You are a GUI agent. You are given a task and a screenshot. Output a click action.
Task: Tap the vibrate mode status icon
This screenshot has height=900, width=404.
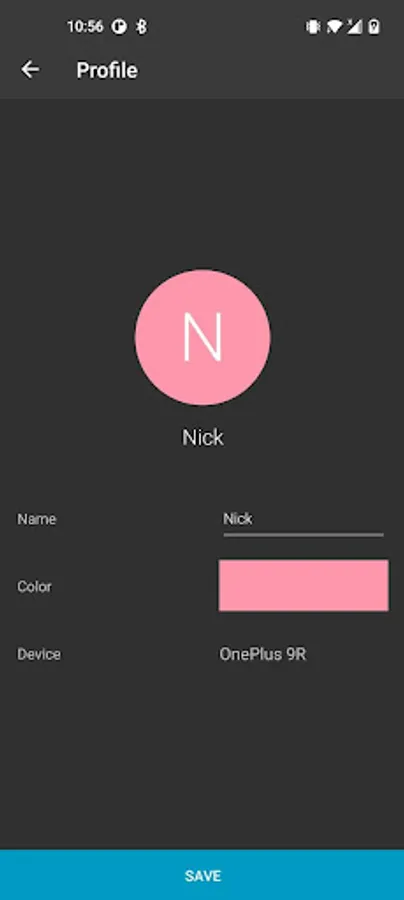[313, 26]
